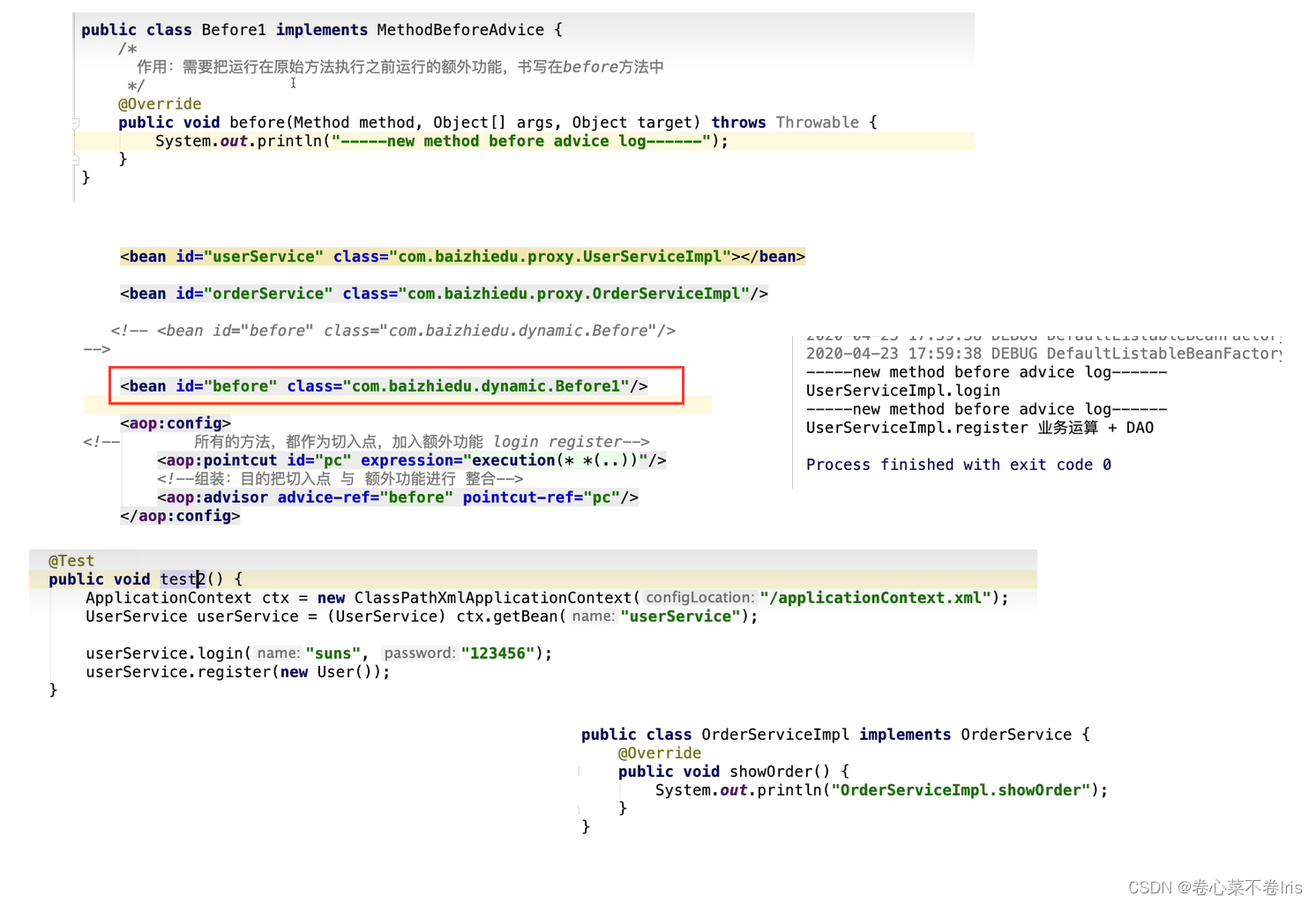Click '@Override' above the showOrder method

tap(660, 753)
